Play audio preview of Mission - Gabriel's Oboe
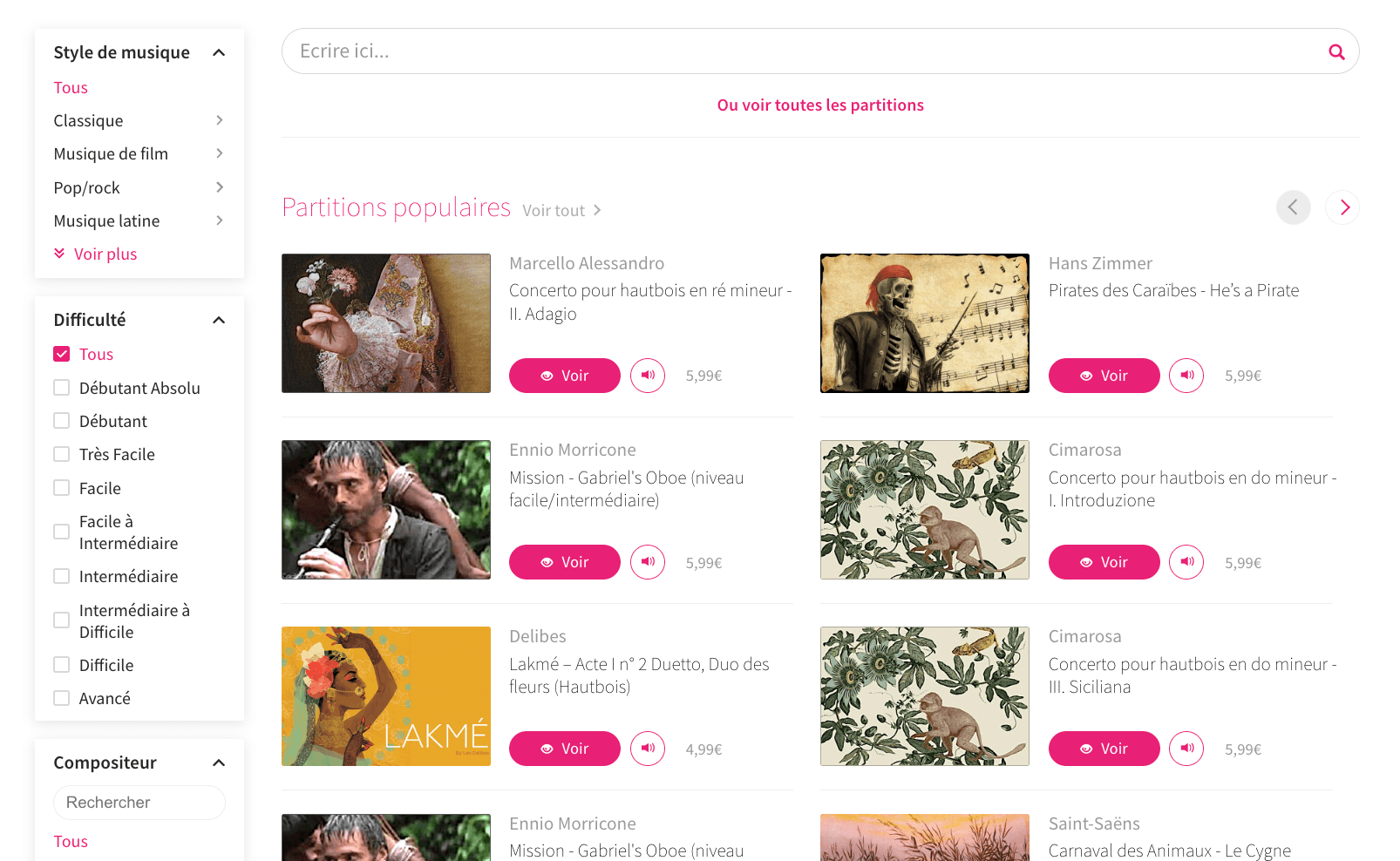 (648, 562)
